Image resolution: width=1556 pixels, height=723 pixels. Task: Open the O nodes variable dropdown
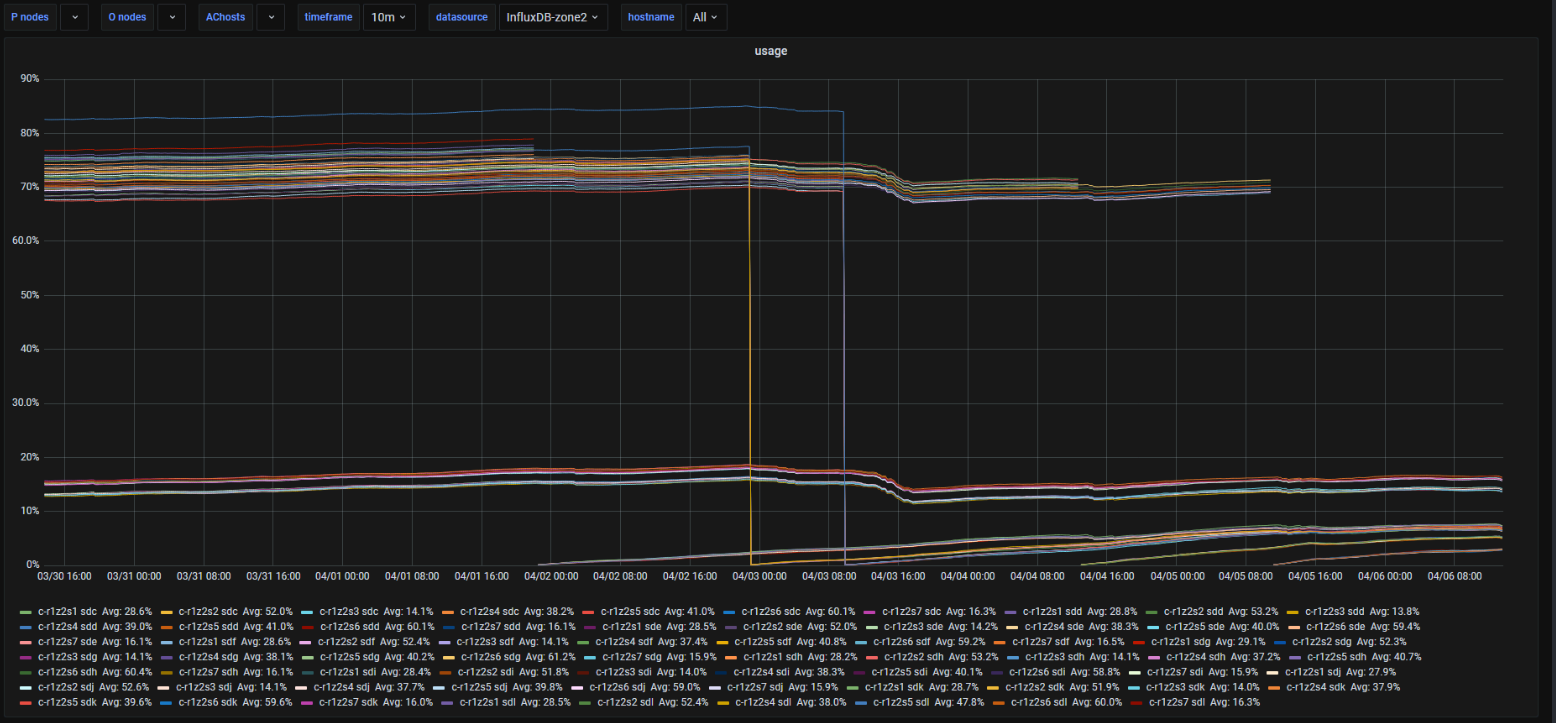click(x=171, y=17)
